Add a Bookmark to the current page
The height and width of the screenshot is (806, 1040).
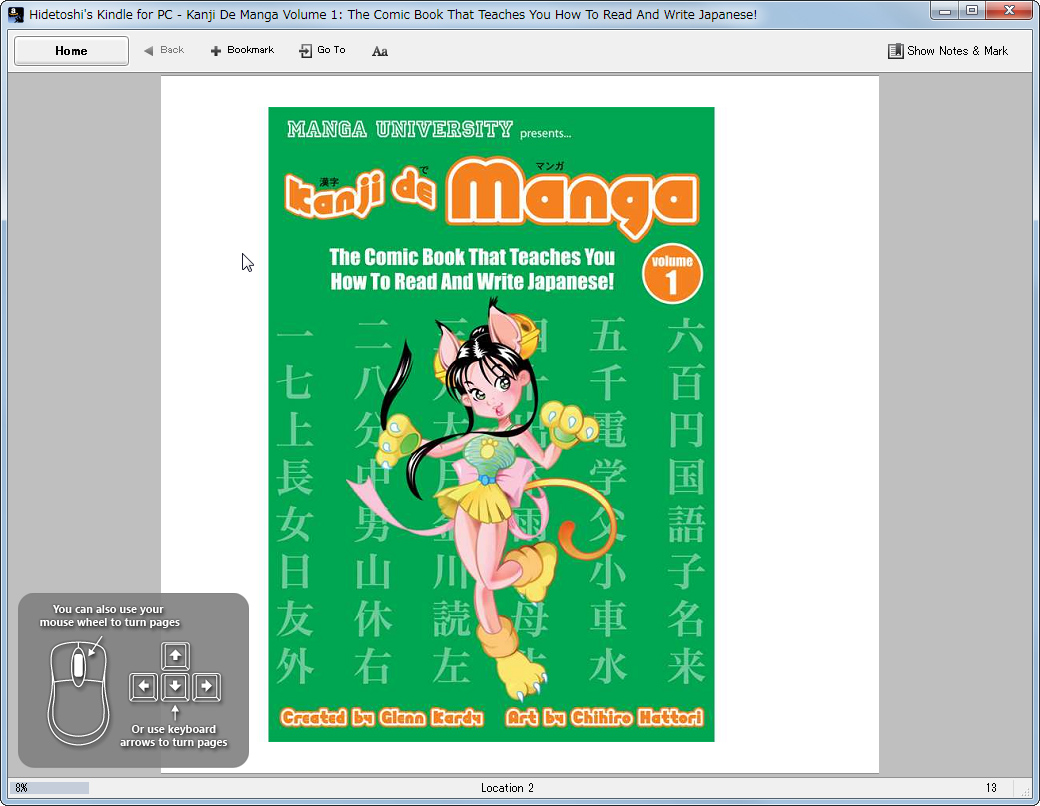click(242, 49)
